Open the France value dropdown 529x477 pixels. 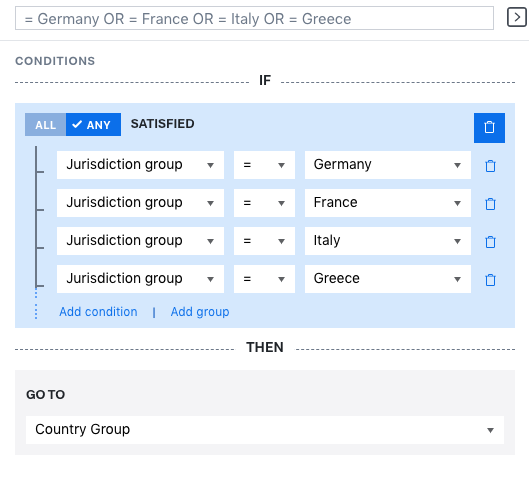[388, 203]
